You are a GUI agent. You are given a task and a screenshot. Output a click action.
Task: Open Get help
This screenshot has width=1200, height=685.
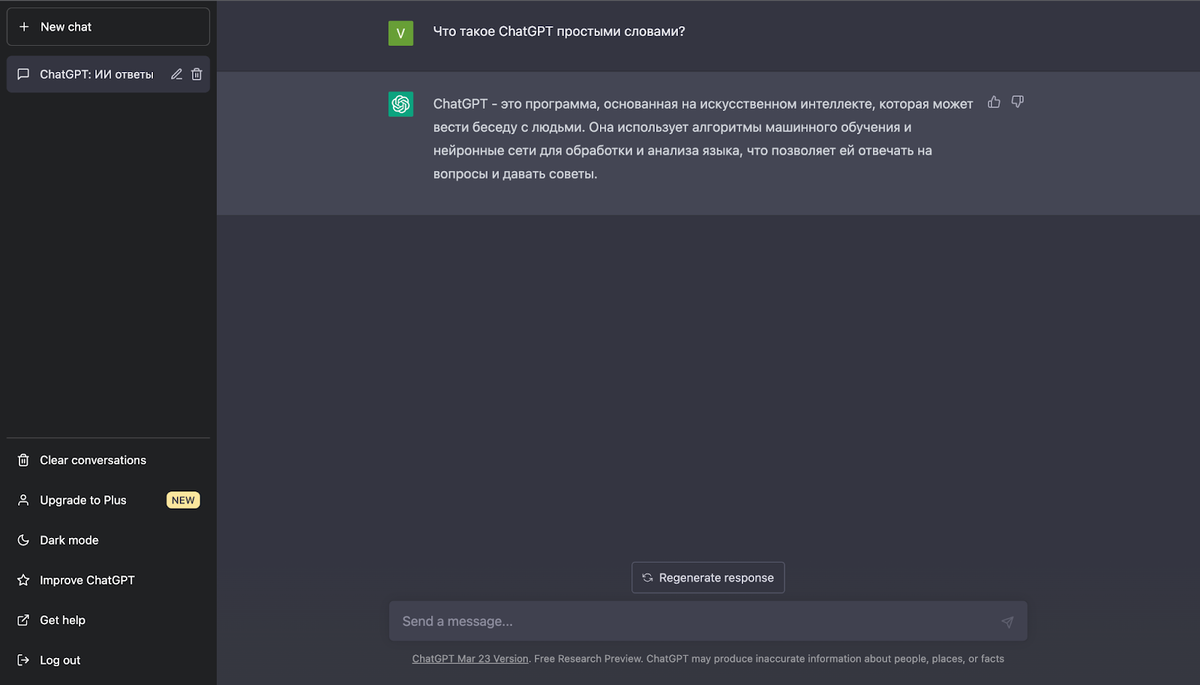click(108, 620)
